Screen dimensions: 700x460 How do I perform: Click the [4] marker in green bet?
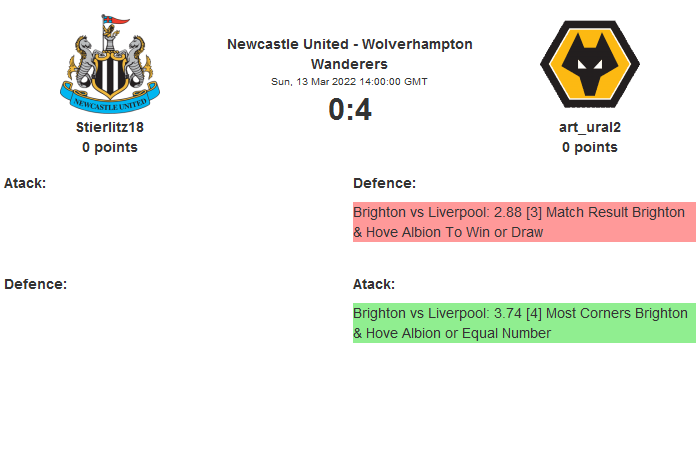[x=538, y=313]
